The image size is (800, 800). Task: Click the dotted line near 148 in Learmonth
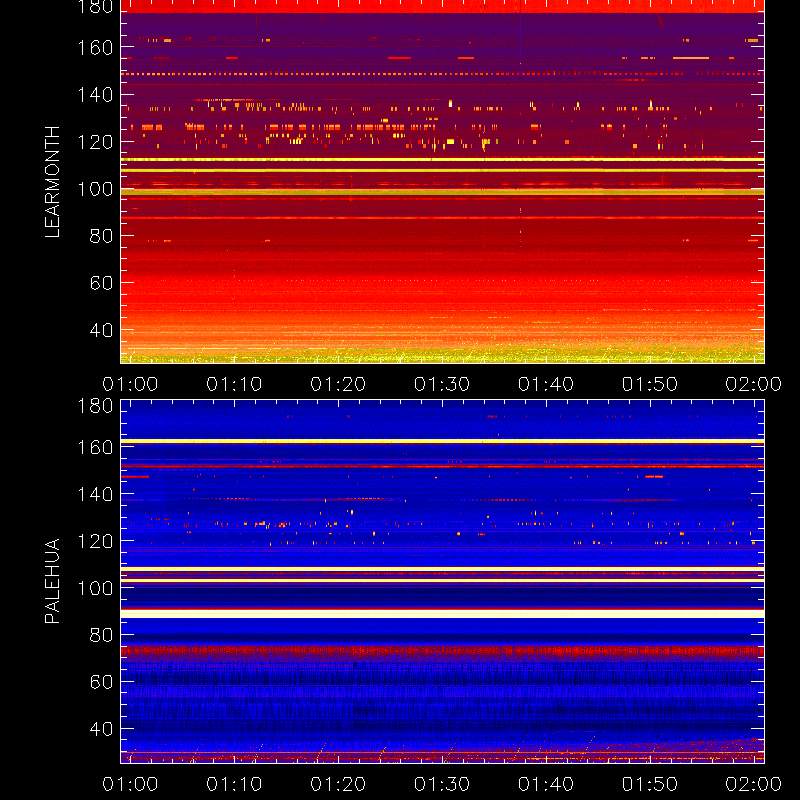pyautogui.click(x=442, y=74)
